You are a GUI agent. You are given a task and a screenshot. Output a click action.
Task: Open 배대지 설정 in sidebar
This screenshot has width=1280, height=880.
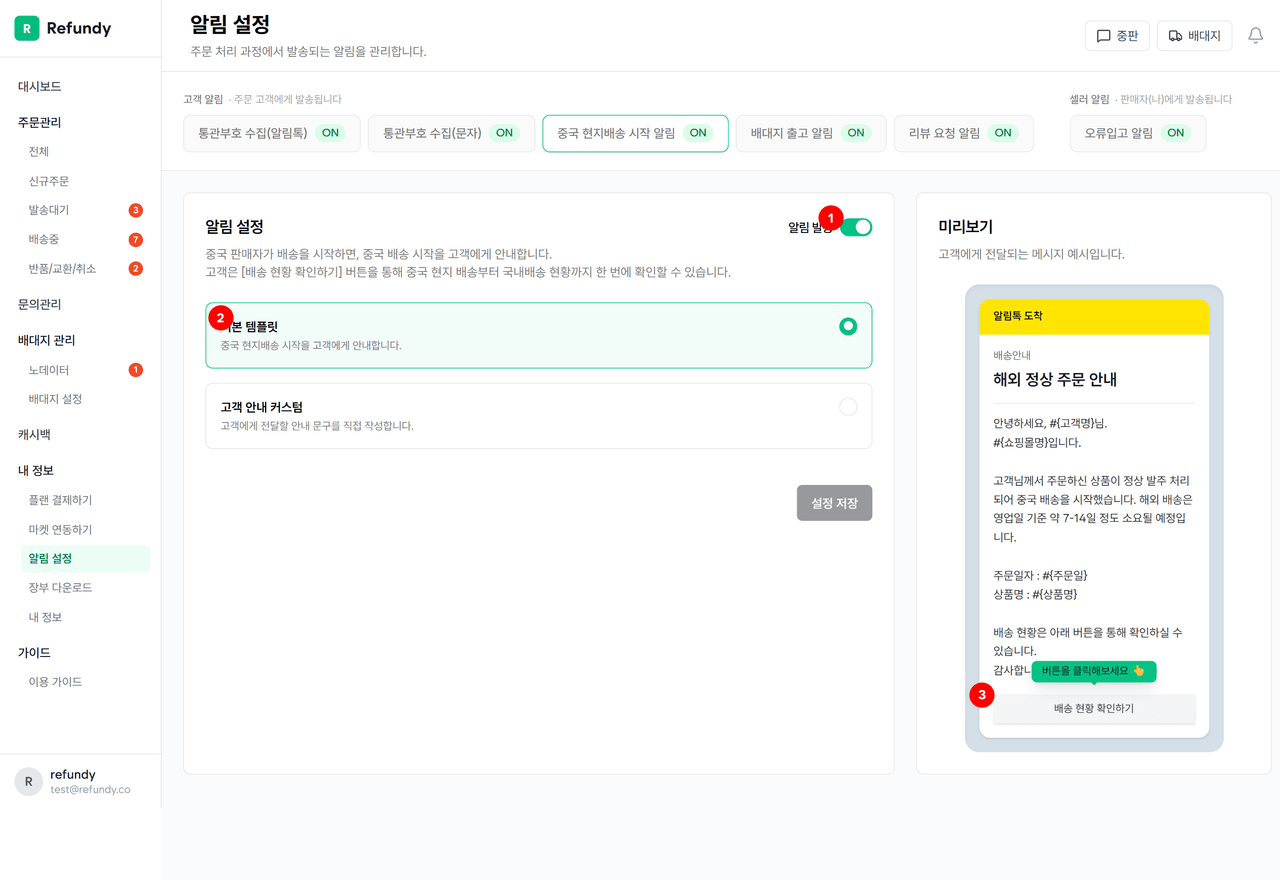55,399
